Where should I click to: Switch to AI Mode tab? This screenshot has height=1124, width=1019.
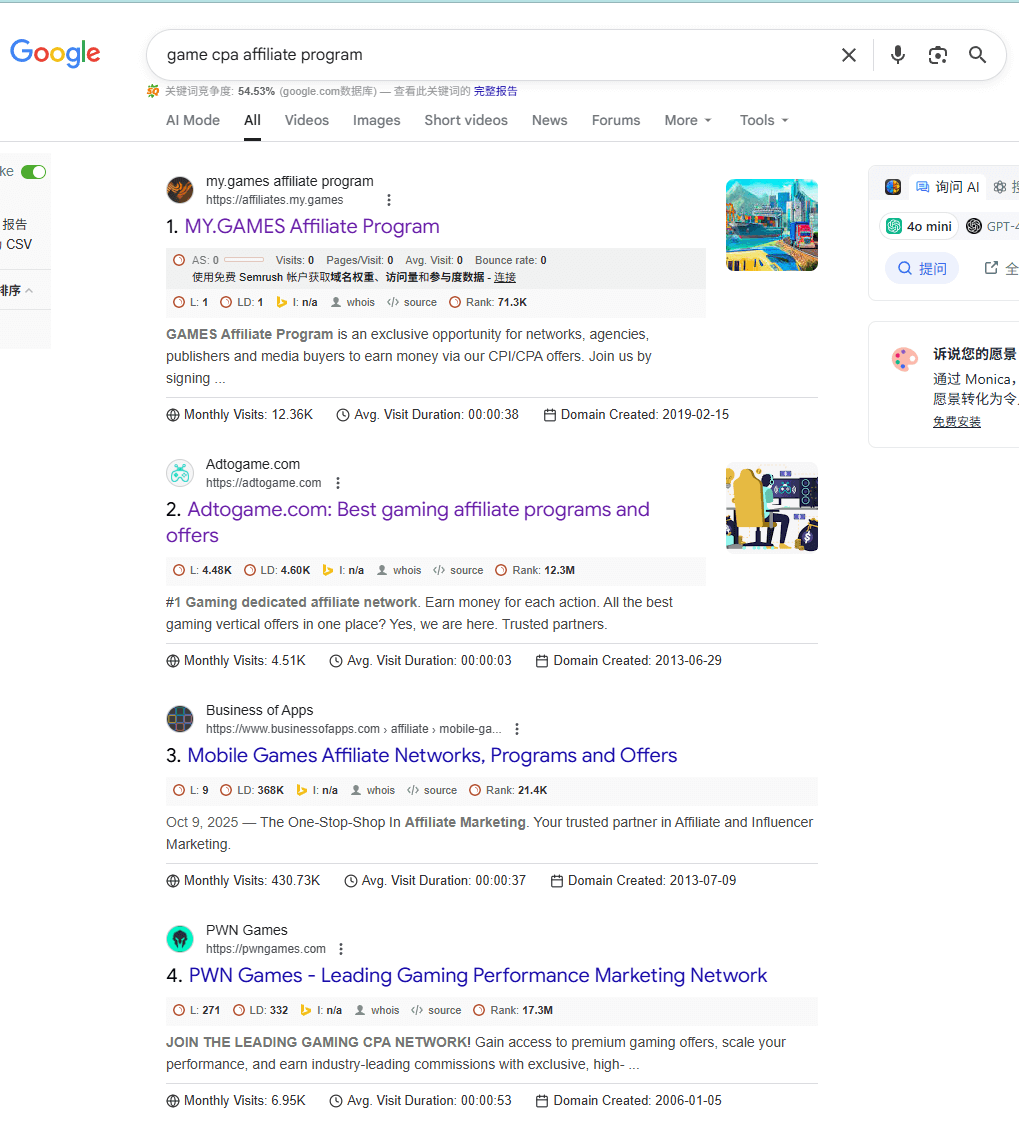tap(193, 120)
